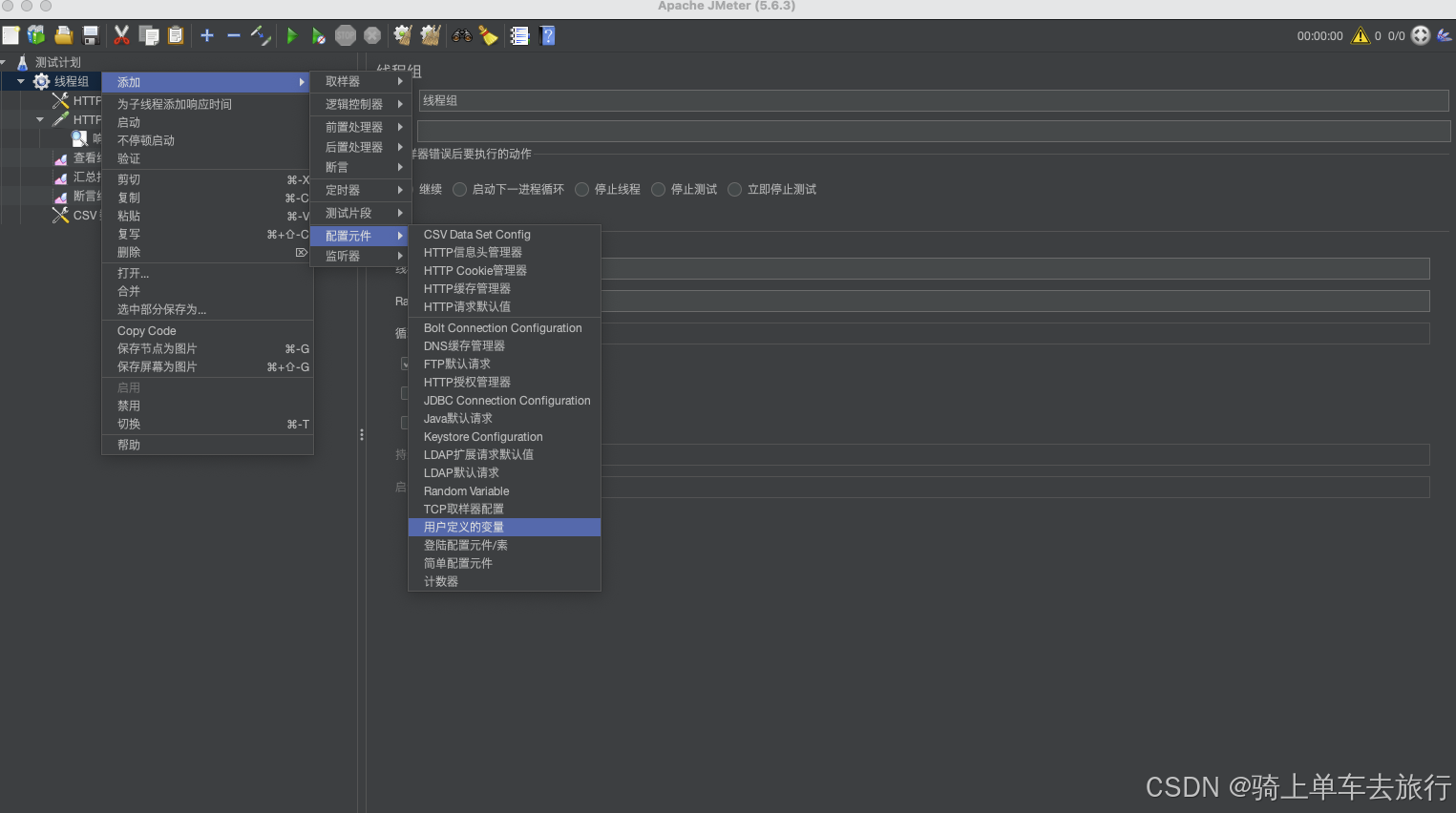This screenshot has height=813, width=1456.
Task: Click the Open file folder icon
Action: [x=63, y=35]
